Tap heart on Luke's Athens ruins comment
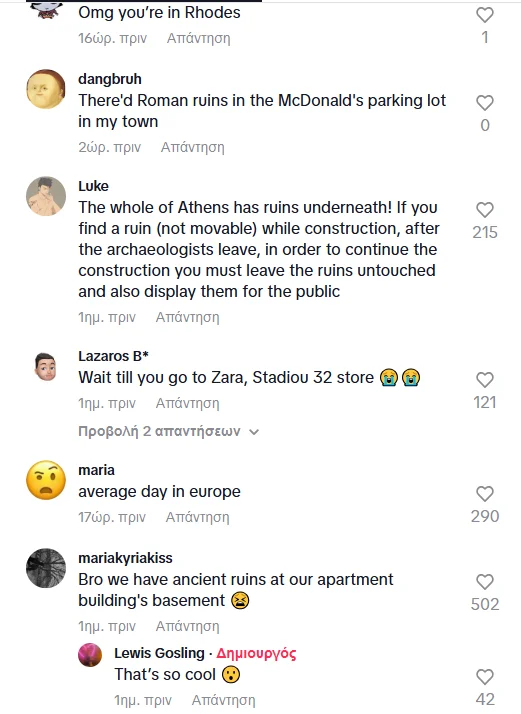 pos(485,209)
